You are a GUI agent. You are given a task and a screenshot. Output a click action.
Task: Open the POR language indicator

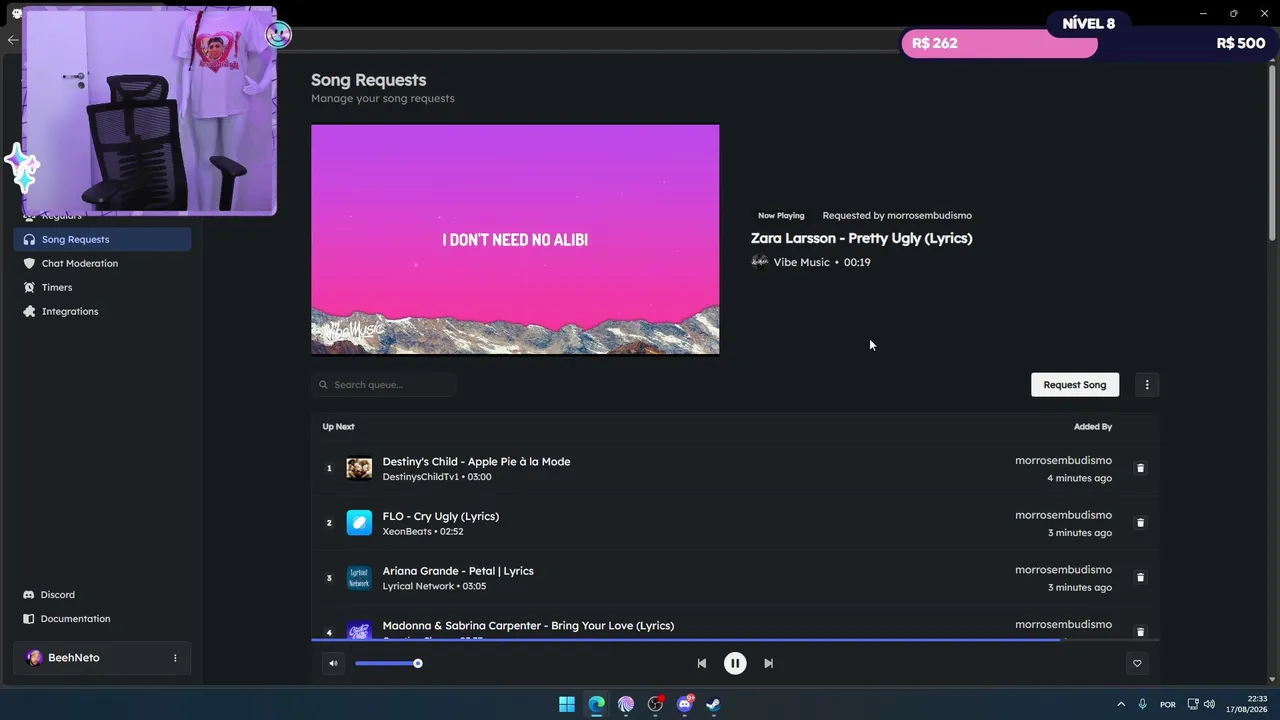[1168, 704]
